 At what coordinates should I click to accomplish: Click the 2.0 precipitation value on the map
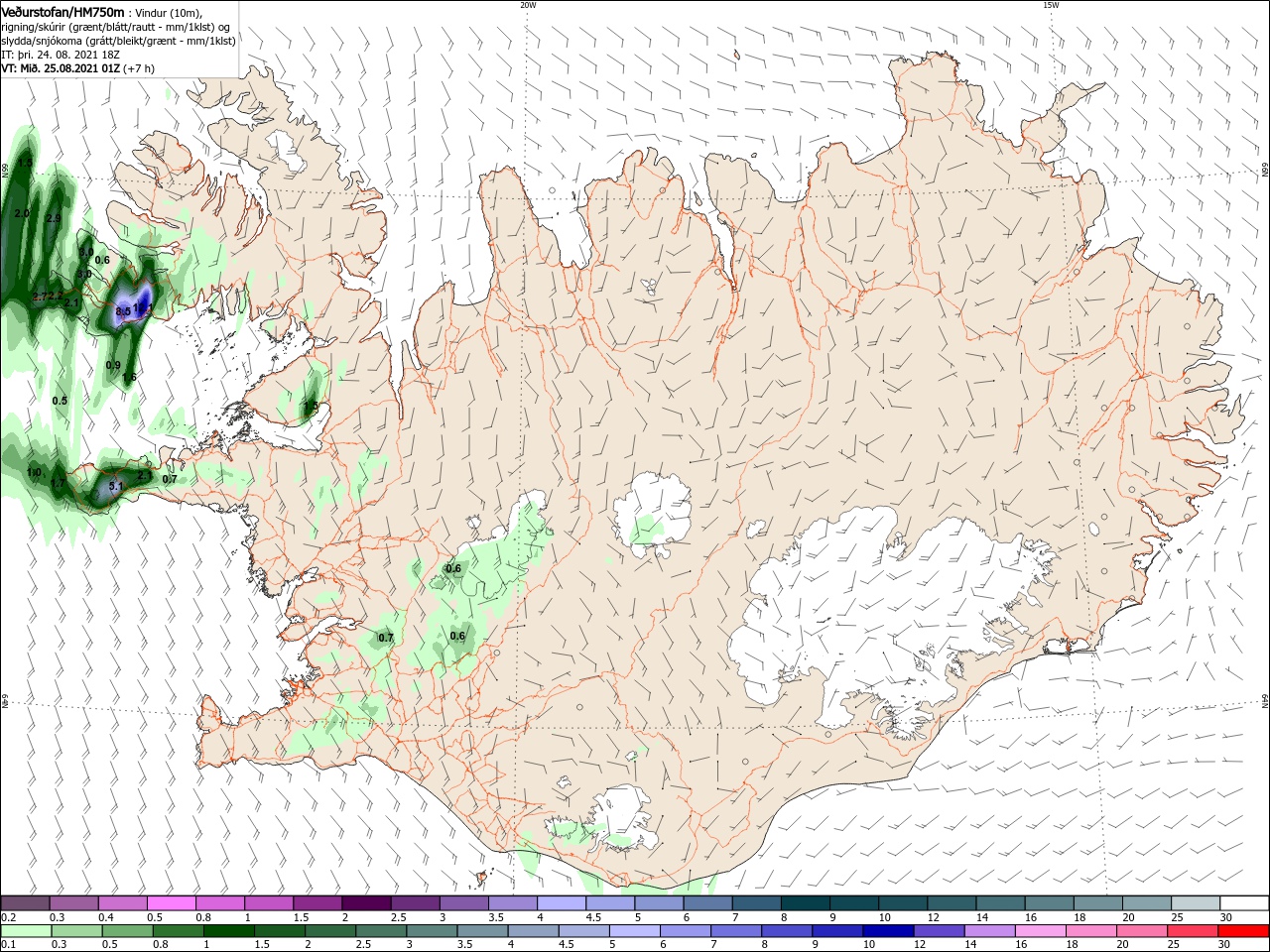(22, 213)
